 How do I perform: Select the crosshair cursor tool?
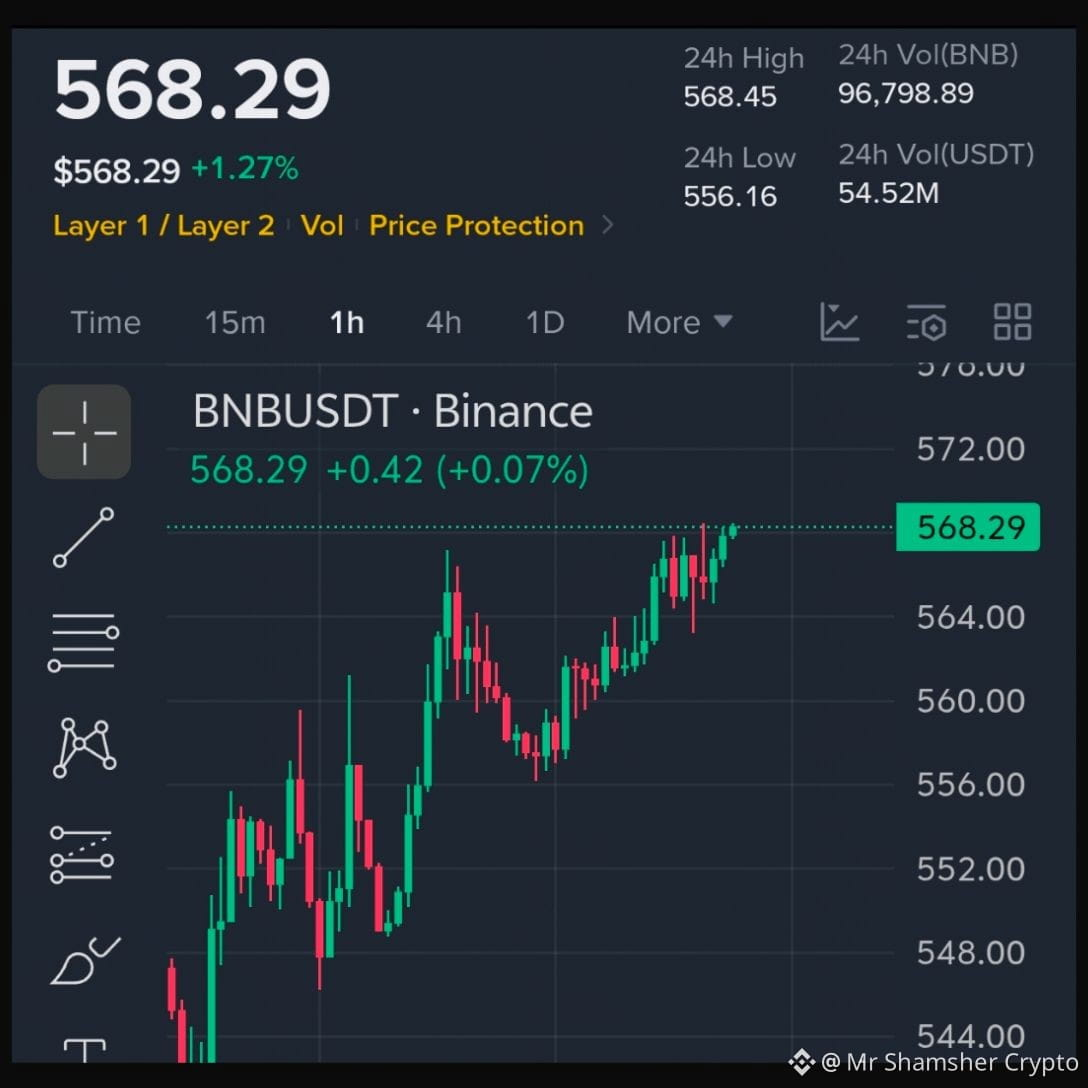[x=84, y=432]
